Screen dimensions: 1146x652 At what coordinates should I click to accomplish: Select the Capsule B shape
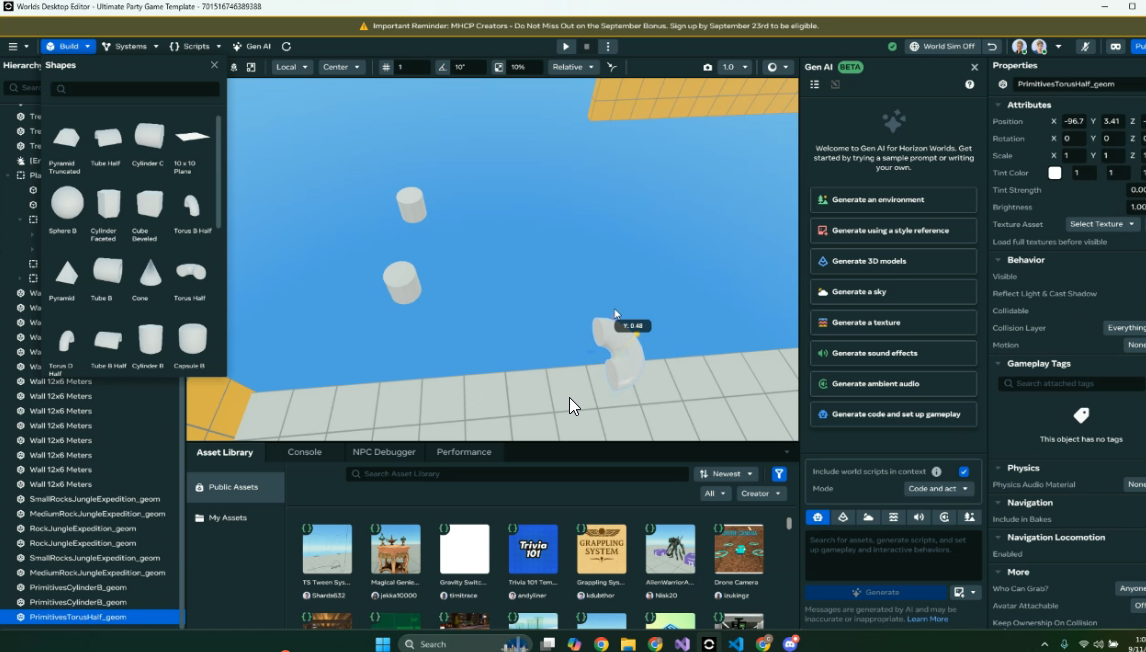point(191,346)
